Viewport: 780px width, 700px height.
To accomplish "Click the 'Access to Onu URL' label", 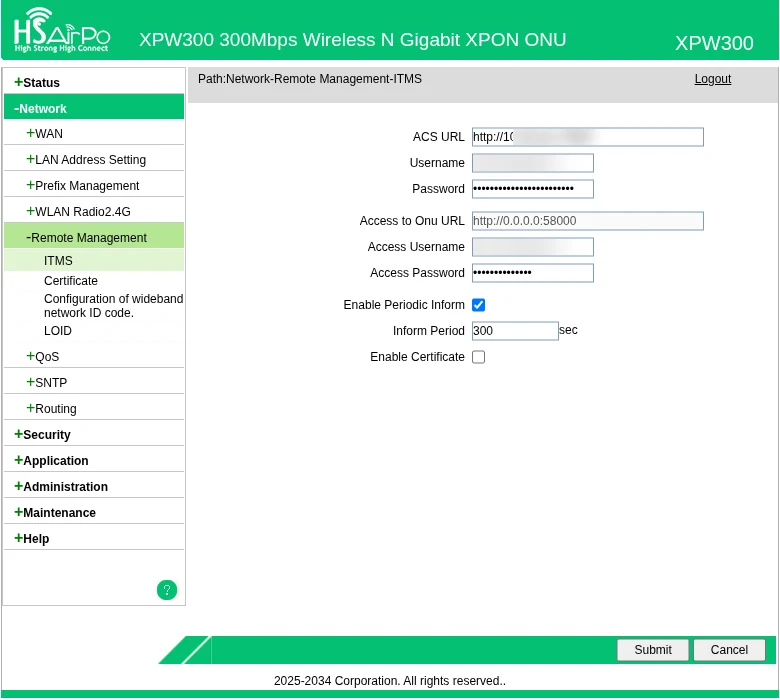I will (412, 221).
